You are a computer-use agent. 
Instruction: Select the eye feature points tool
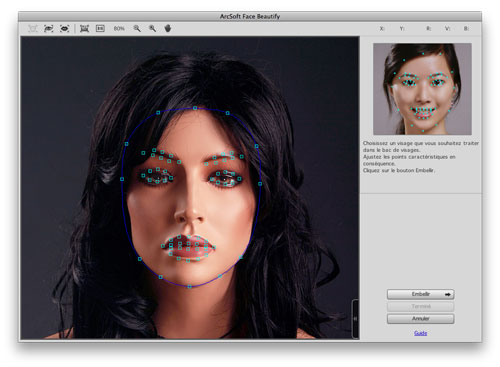click(x=49, y=29)
